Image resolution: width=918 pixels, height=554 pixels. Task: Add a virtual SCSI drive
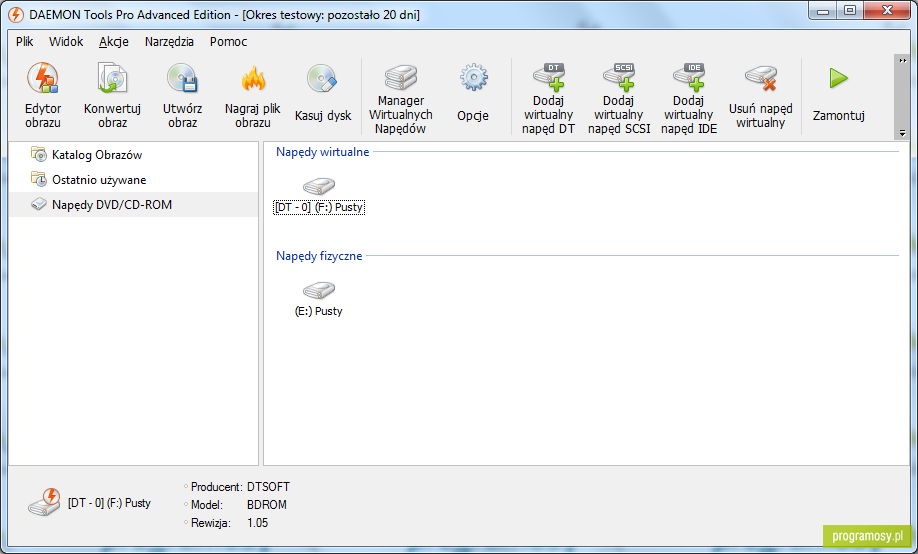(x=619, y=98)
